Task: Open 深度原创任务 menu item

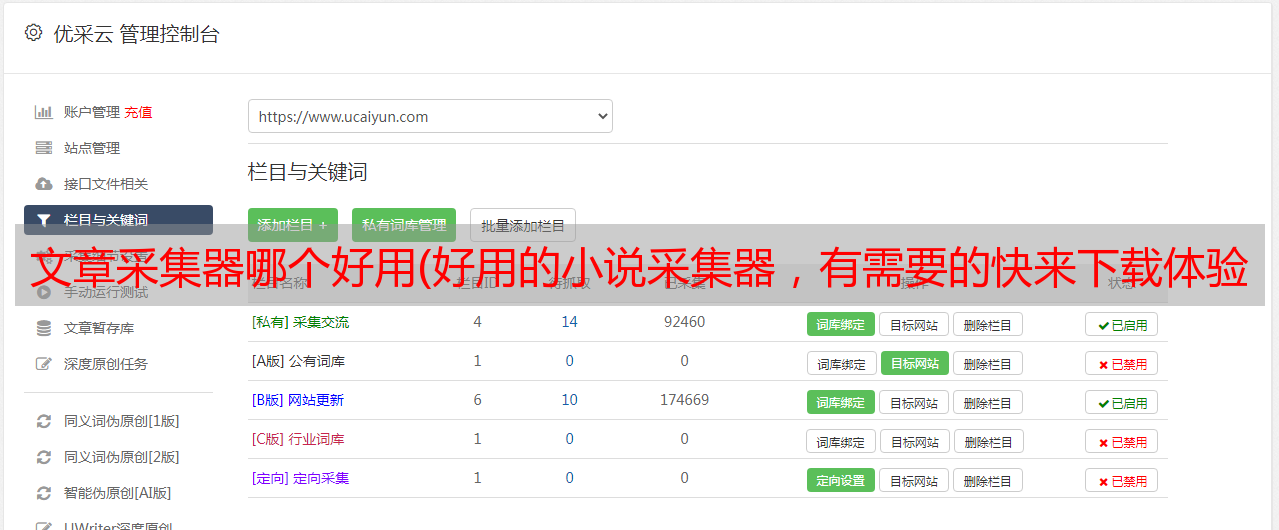Action: pyautogui.click(x=106, y=364)
